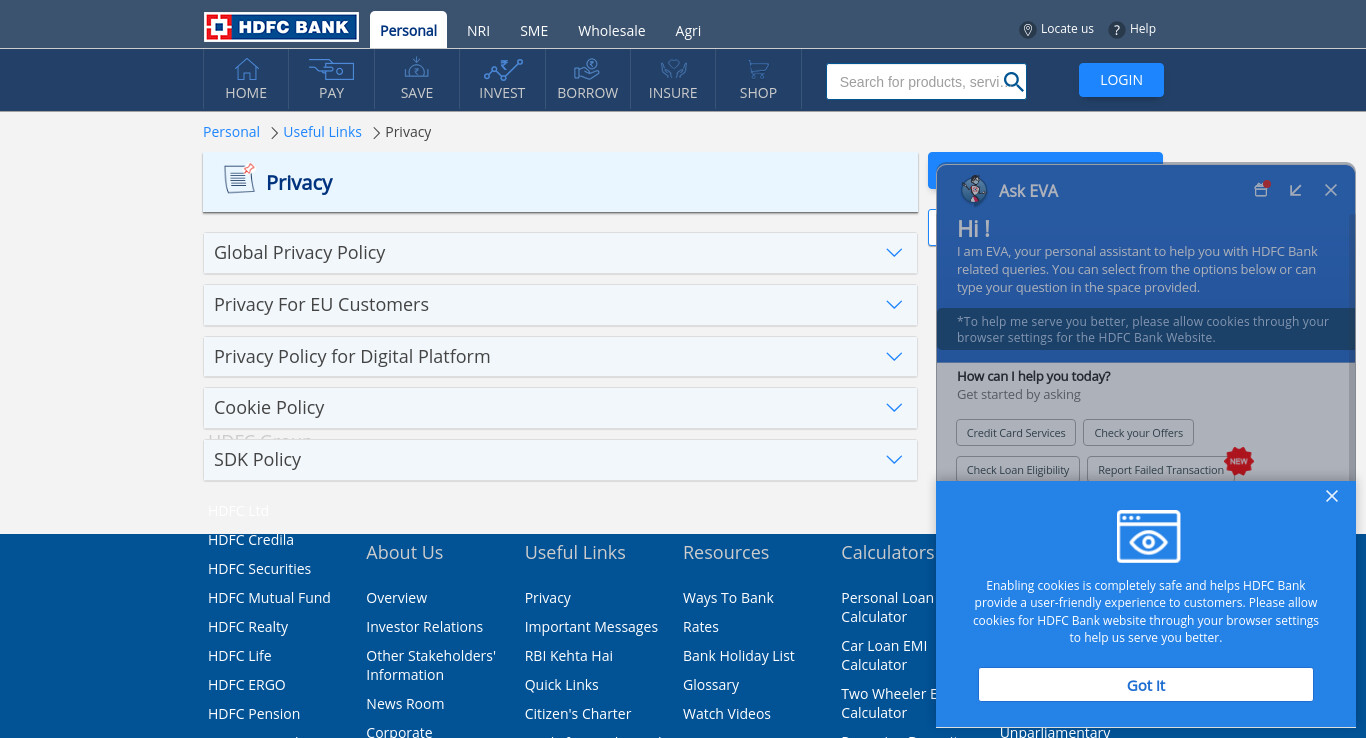Viewport: 1366px width, 738px height.
Task: Expand Privacy For EU Customers section
Action: [560, 305]
